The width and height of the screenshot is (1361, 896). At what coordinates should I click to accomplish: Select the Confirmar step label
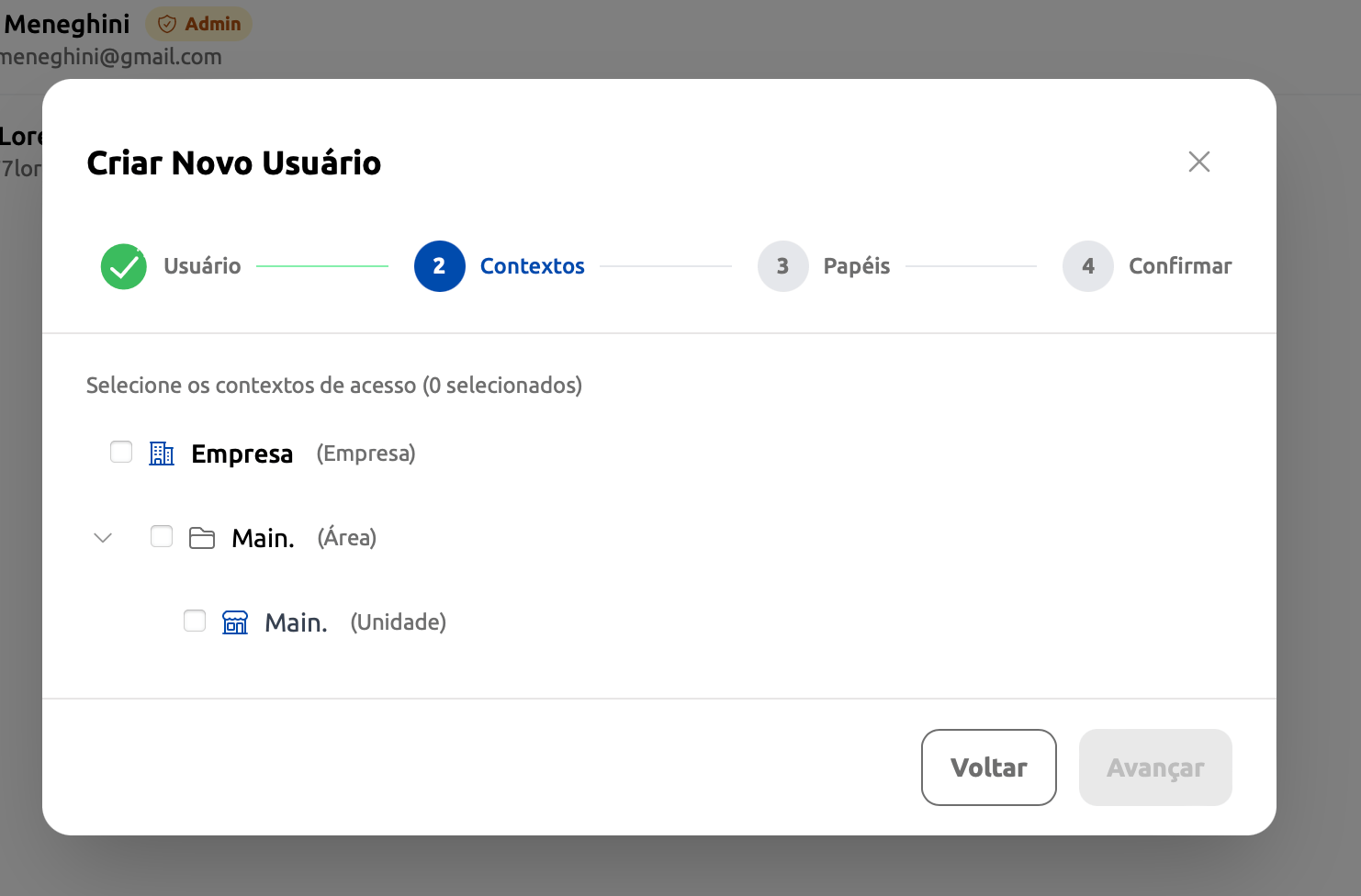click(x=1180, y=266)
